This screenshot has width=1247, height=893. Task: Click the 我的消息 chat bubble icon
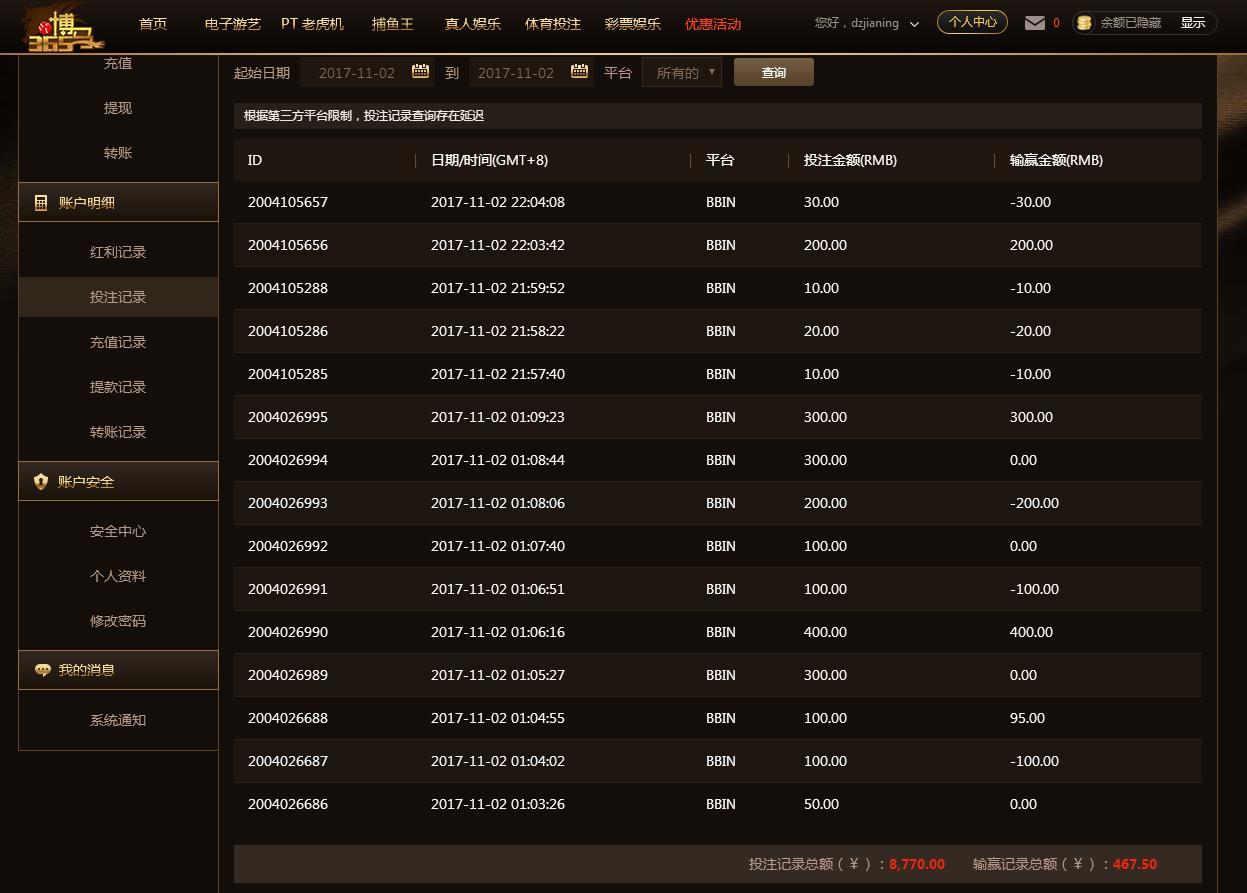point(42,670)
